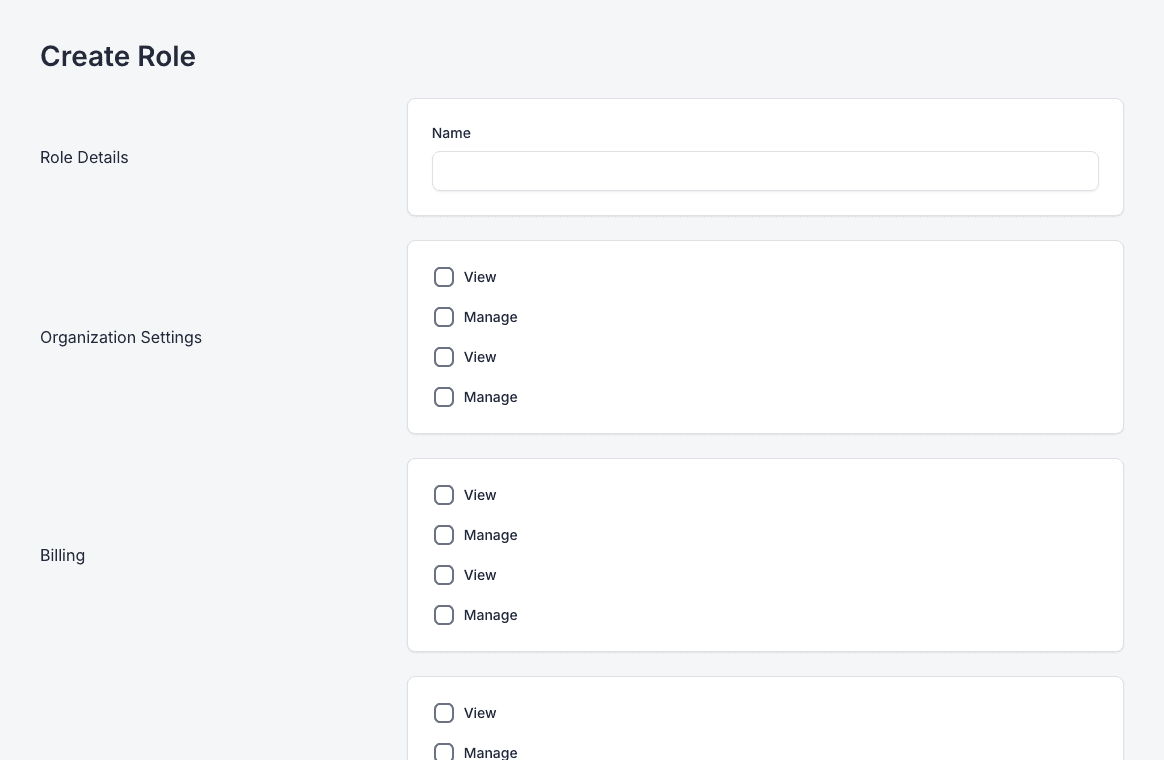Screen dimensions: 1164x760
Task: Toggle the second View checkbox in Billing
Action: pyautogui.click(x=444, y=575)
